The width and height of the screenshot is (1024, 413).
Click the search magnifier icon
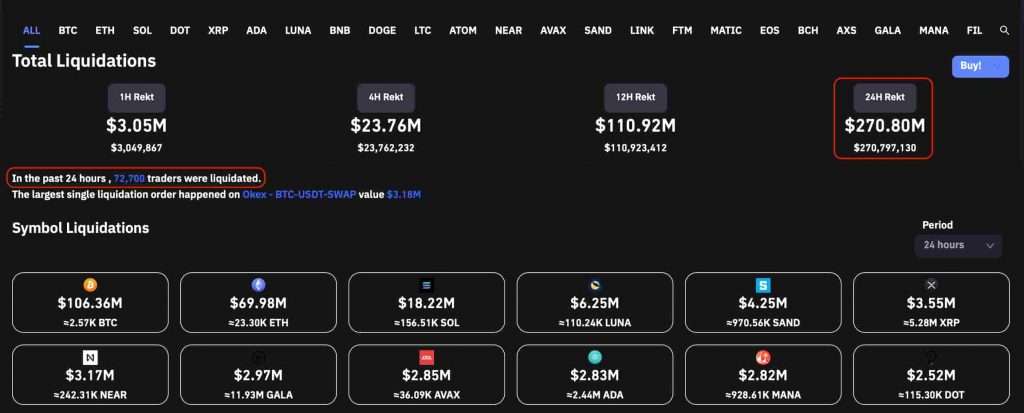tap(1004, 31)
